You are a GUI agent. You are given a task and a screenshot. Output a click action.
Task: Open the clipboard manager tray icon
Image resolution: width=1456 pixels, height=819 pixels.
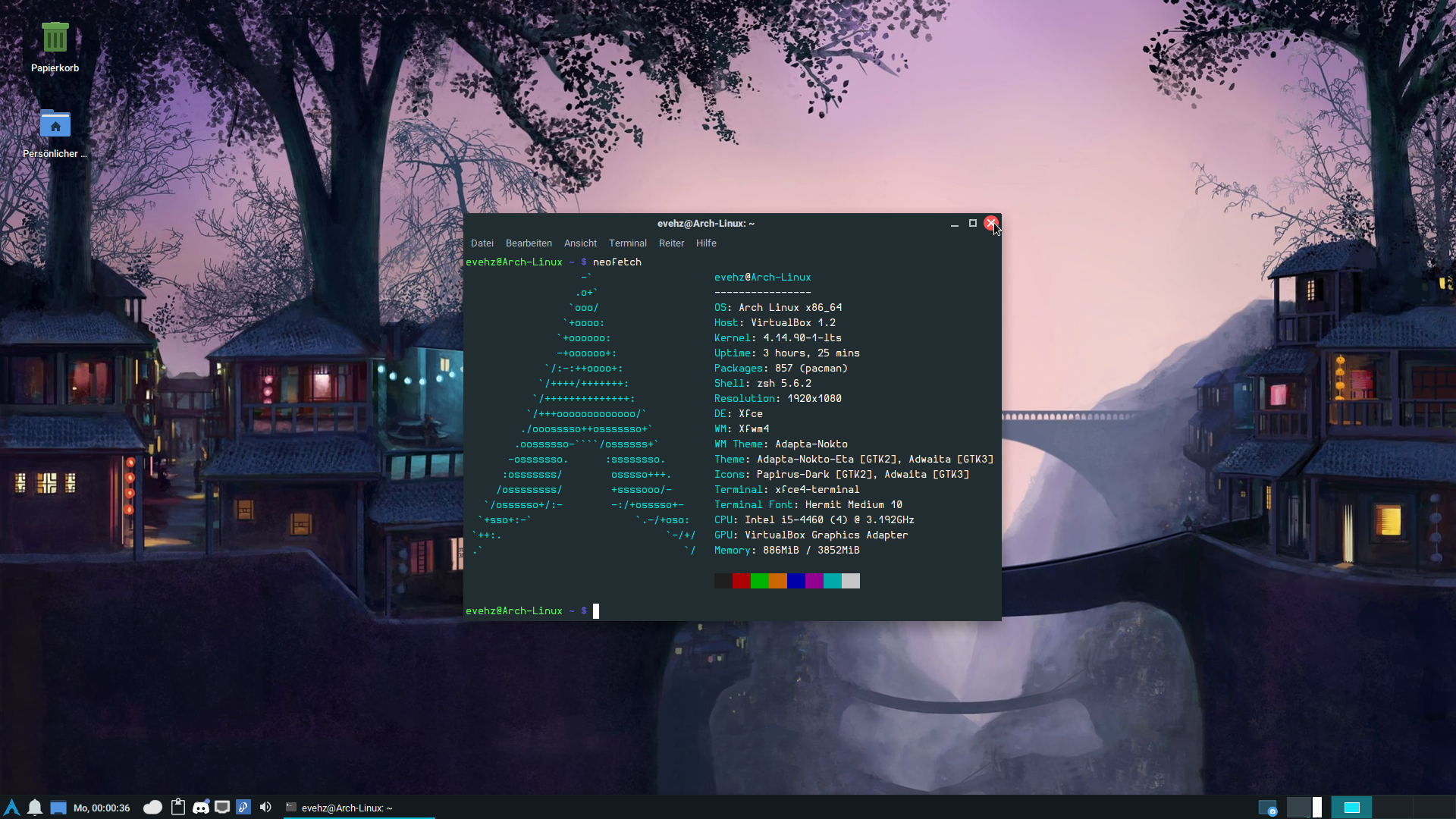177,807
